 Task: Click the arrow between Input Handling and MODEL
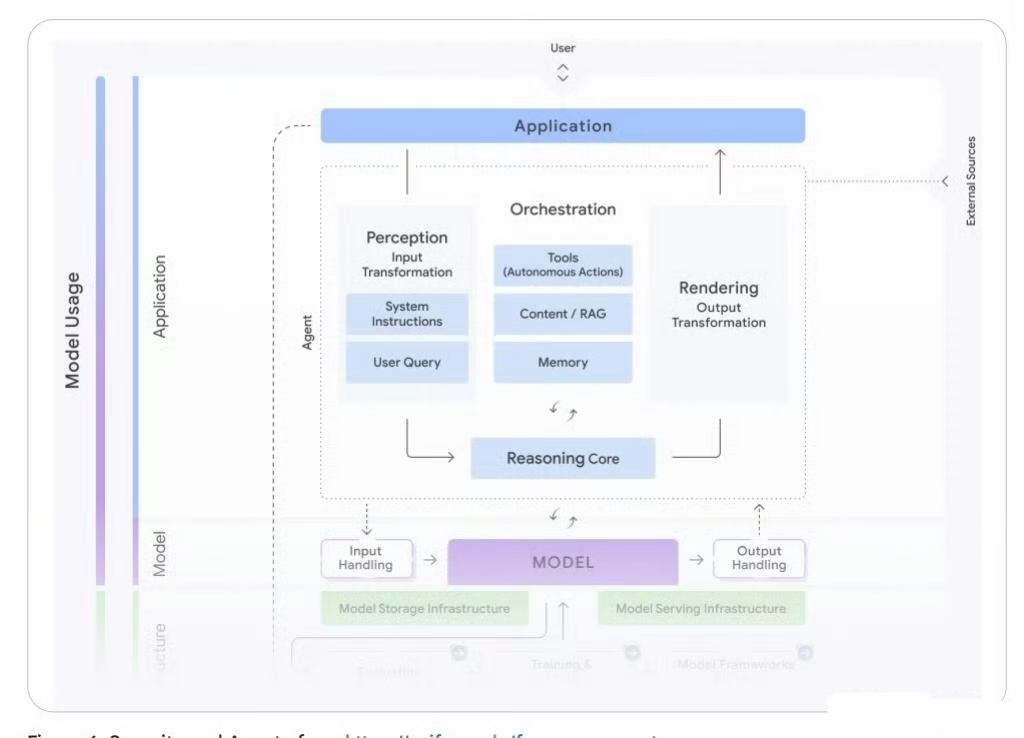(430, 560)
